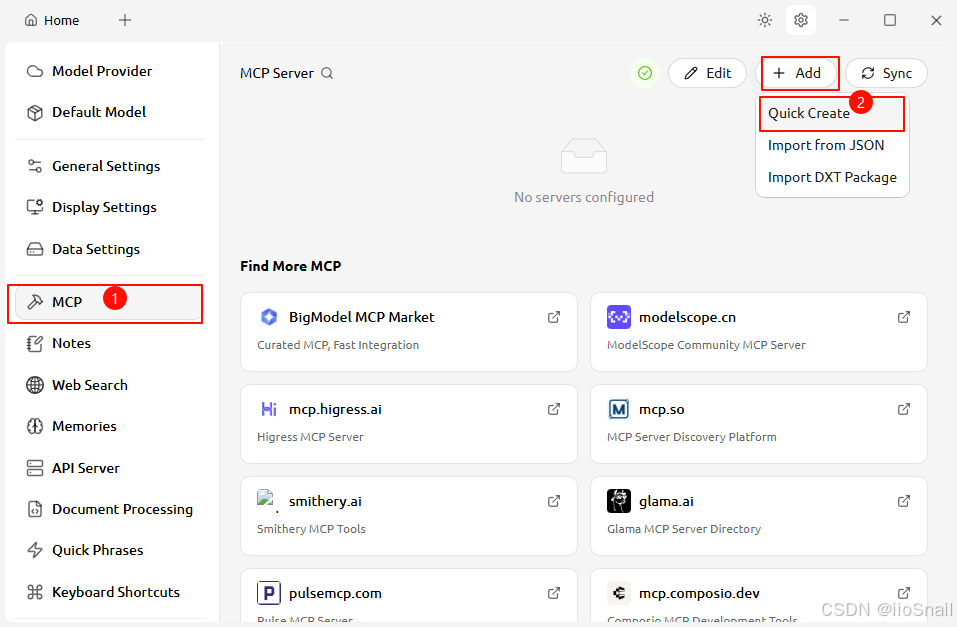Screen dimensions: 957x627
Task: Open the mcp.higress.ai card
Action: [409, 424]
